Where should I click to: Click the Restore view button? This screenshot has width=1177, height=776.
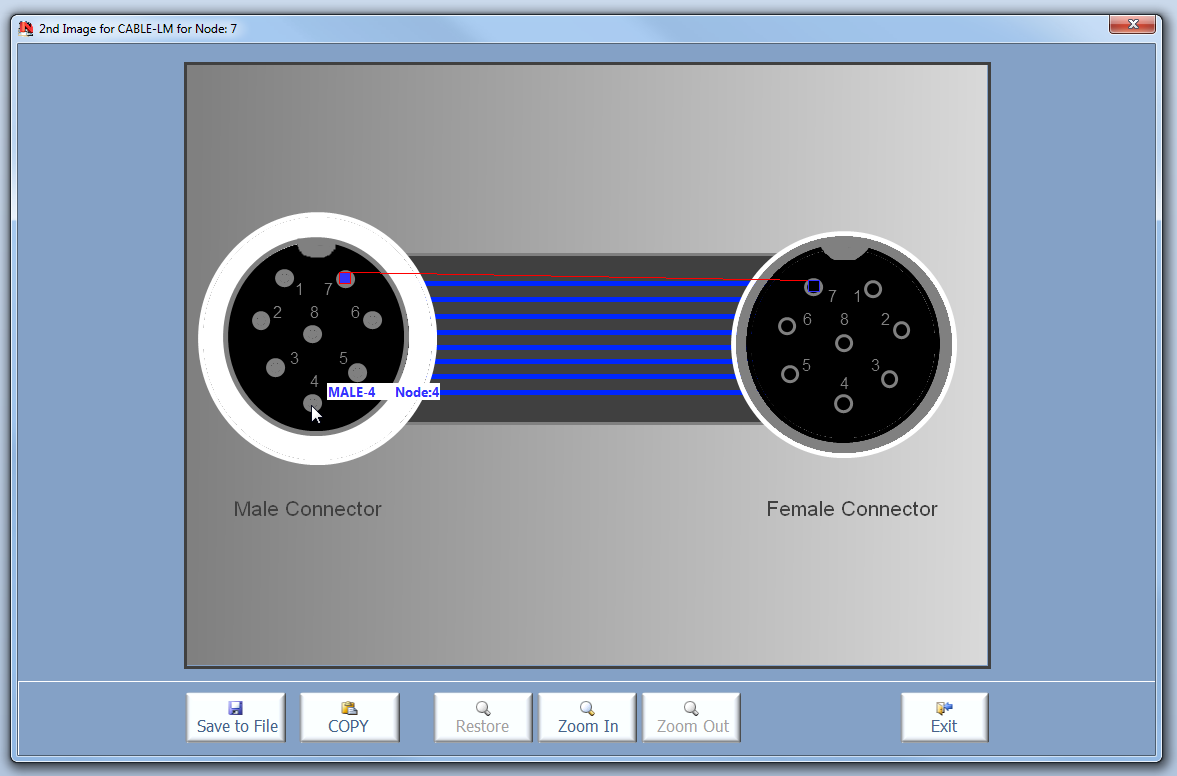[483, 717]
